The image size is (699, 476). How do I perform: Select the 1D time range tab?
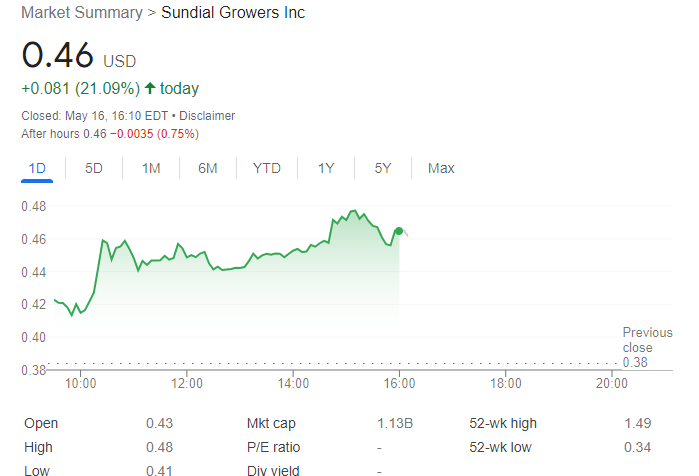point(38,168)
